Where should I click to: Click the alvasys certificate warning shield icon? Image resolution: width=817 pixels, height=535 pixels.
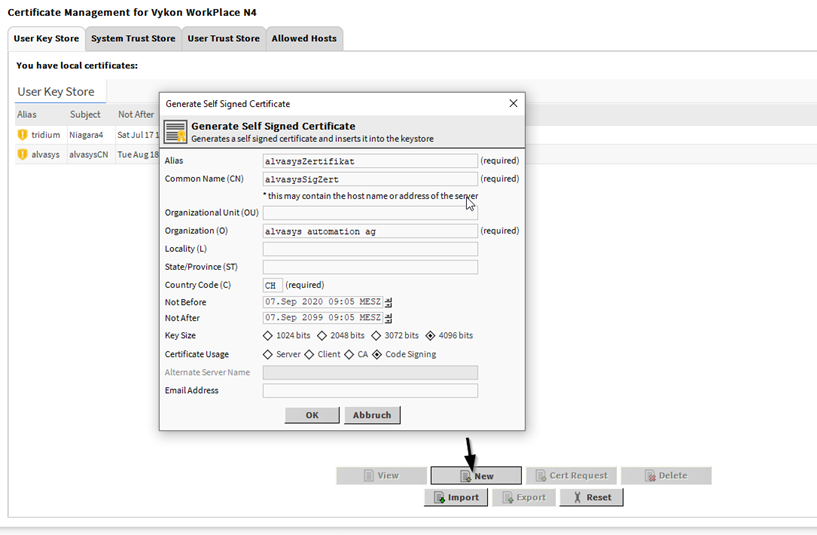22,155
